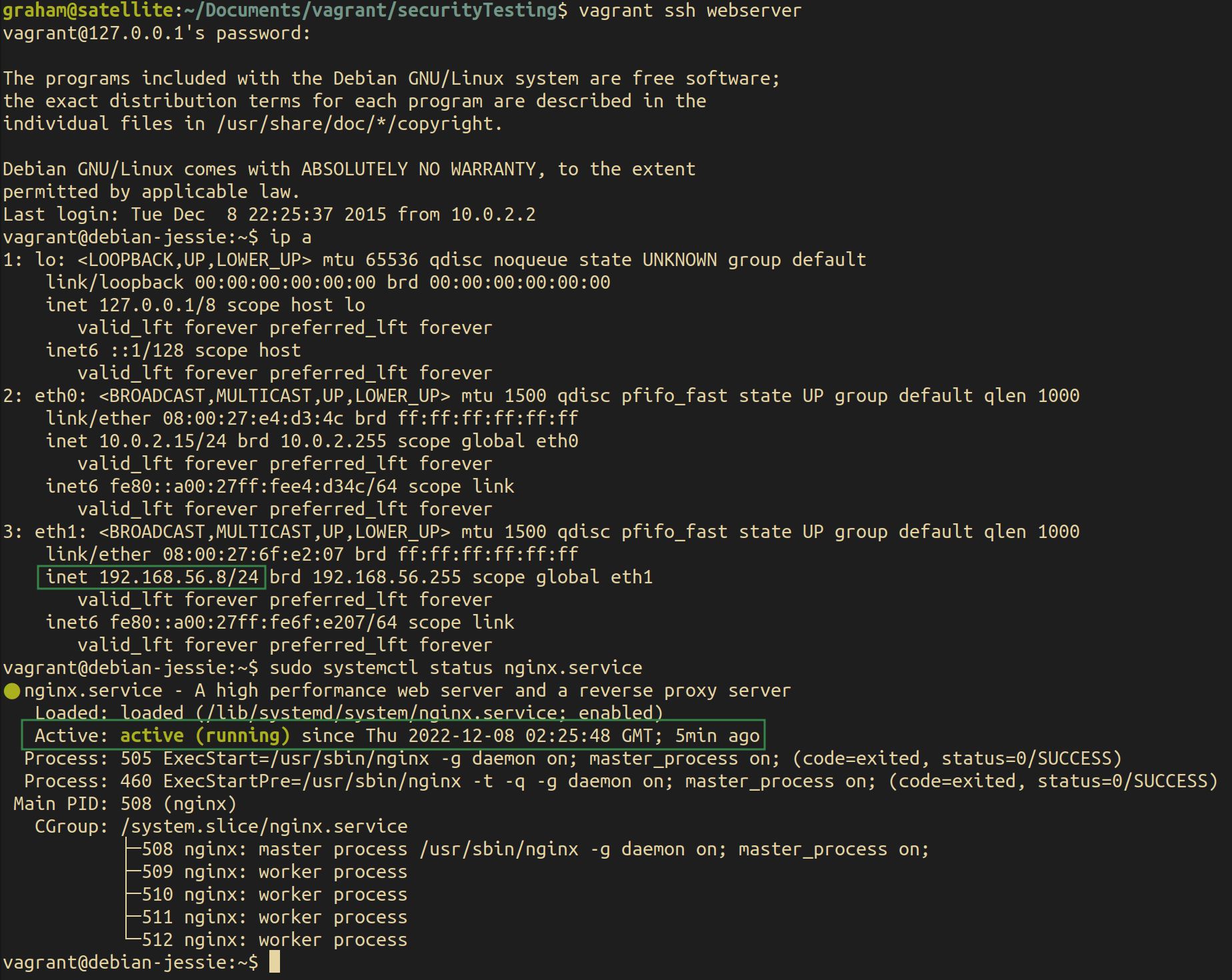
Task: Click the yellow-green nginx status dot
Action: (x=12, y=691)
